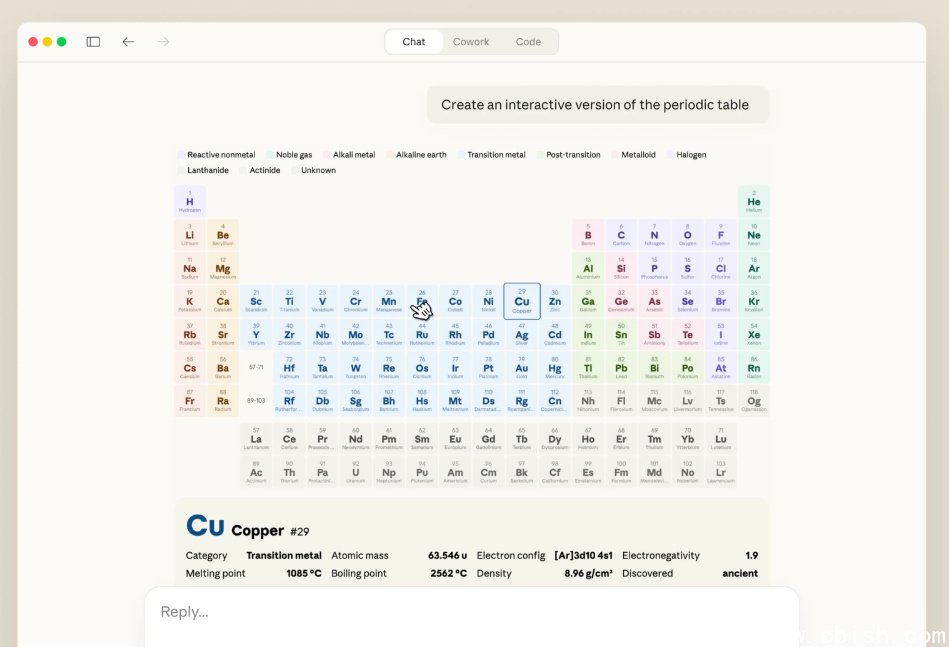Click the Noble gas legend swatch
The width and height of the screenshot is (949, 647).
(x=270, y=155)
